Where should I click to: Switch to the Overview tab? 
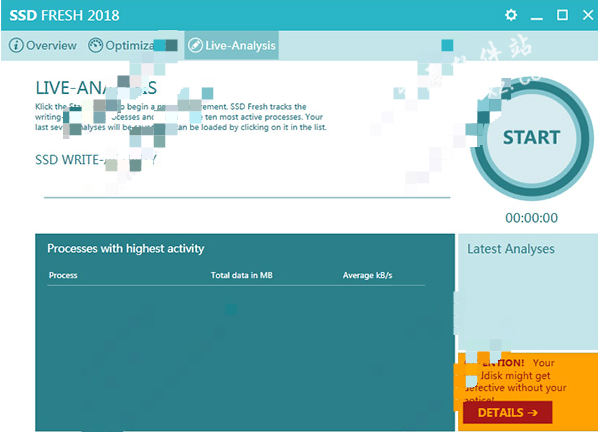tap(43, 45)
